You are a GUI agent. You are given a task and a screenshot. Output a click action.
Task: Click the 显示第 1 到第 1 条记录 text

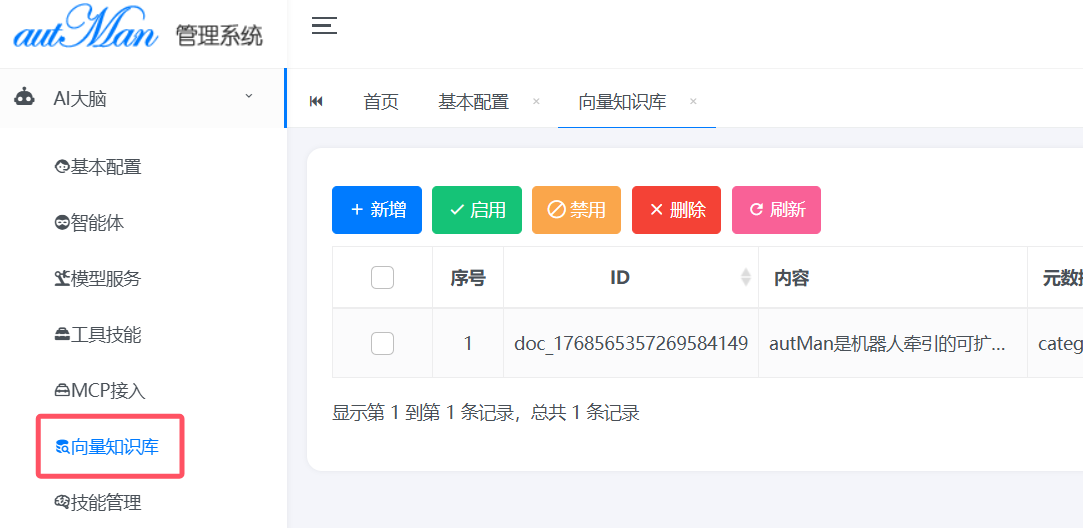[x=425, y=413]
